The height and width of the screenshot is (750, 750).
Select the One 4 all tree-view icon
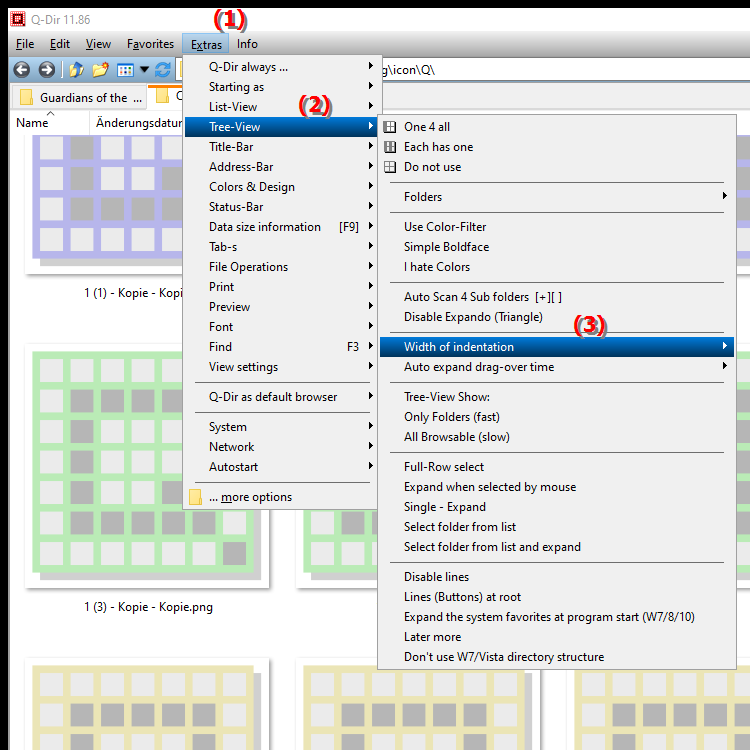pos(390,127)
